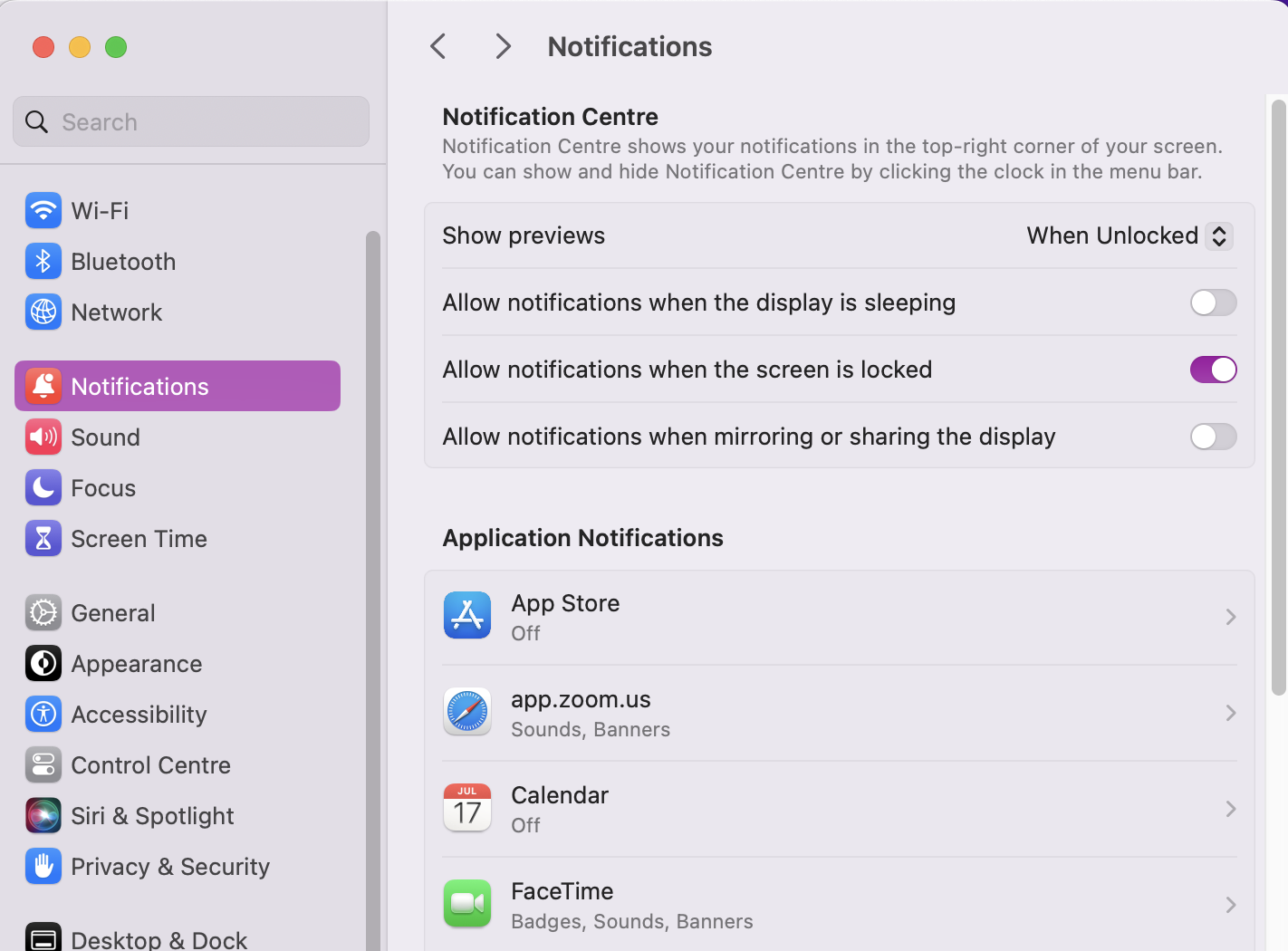Open Network settings via its icon
Image resolution: width=1288 pixels, height=951 pixels.
click(43, 312)
